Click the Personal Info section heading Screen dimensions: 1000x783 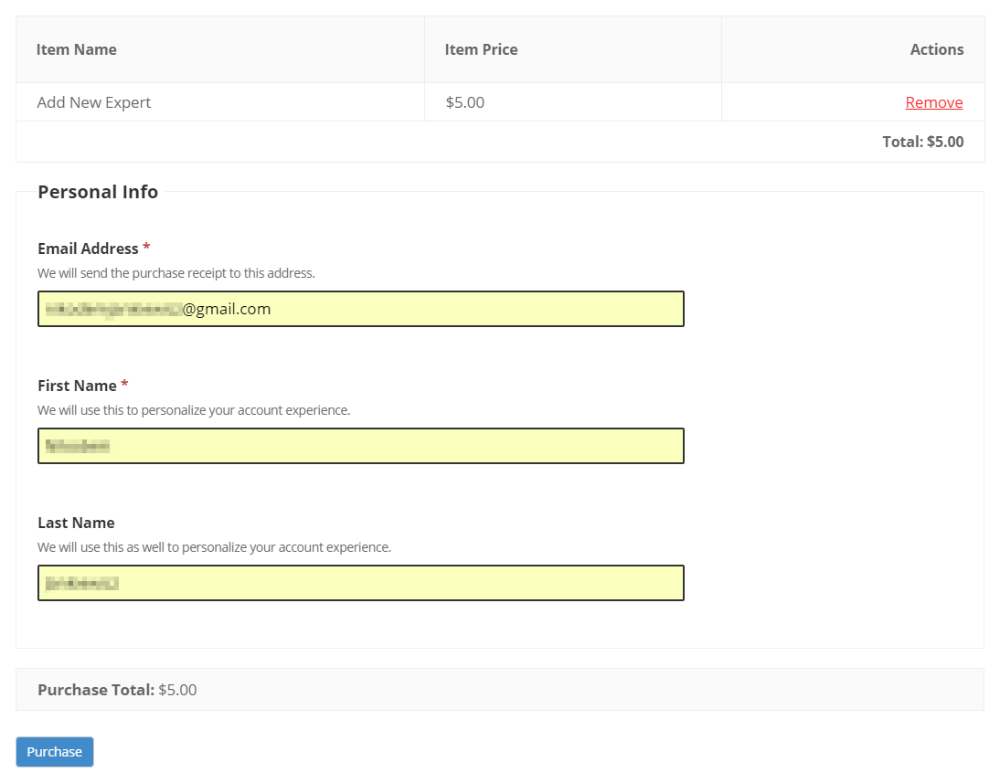pos(98,192)
